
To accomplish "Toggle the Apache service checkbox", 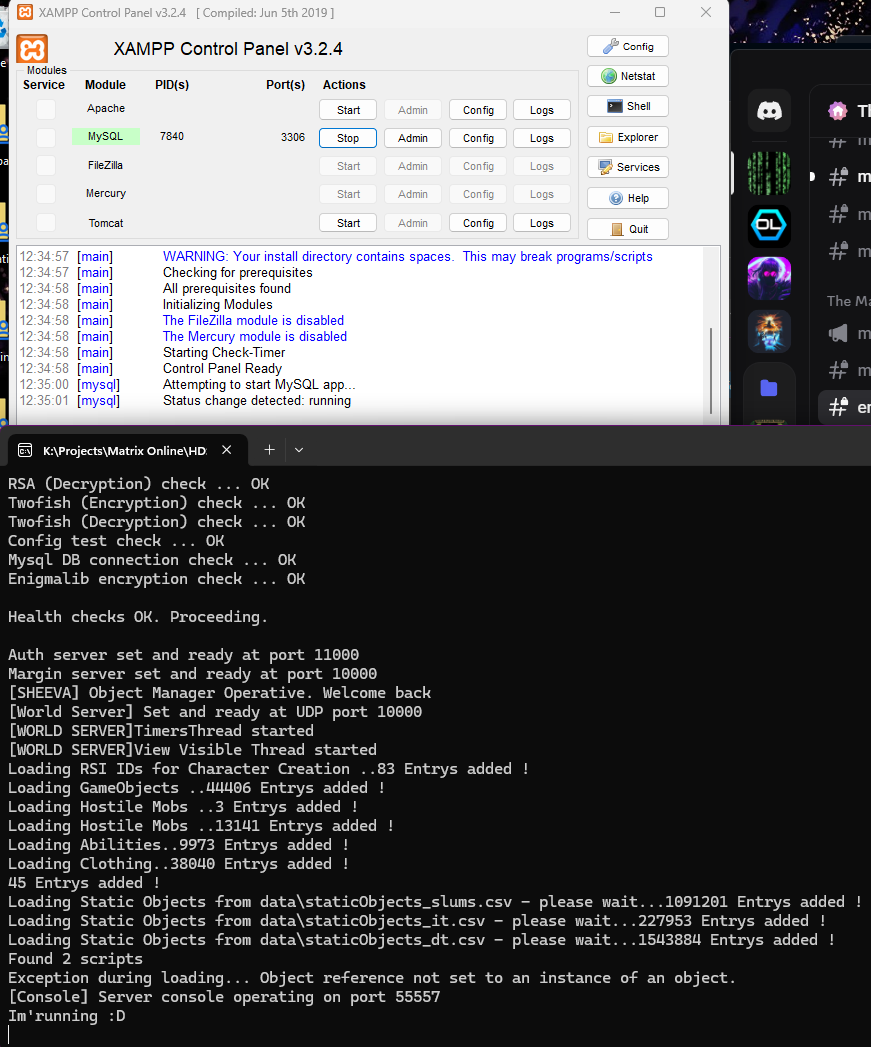I will [x=46, y=109].
